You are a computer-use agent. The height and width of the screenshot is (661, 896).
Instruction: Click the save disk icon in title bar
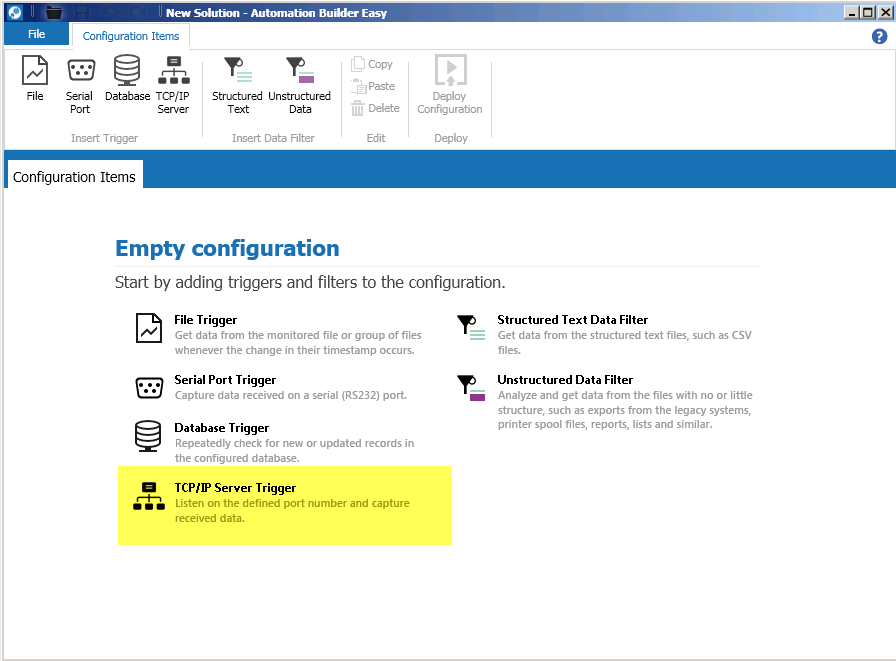coord(84,13)
